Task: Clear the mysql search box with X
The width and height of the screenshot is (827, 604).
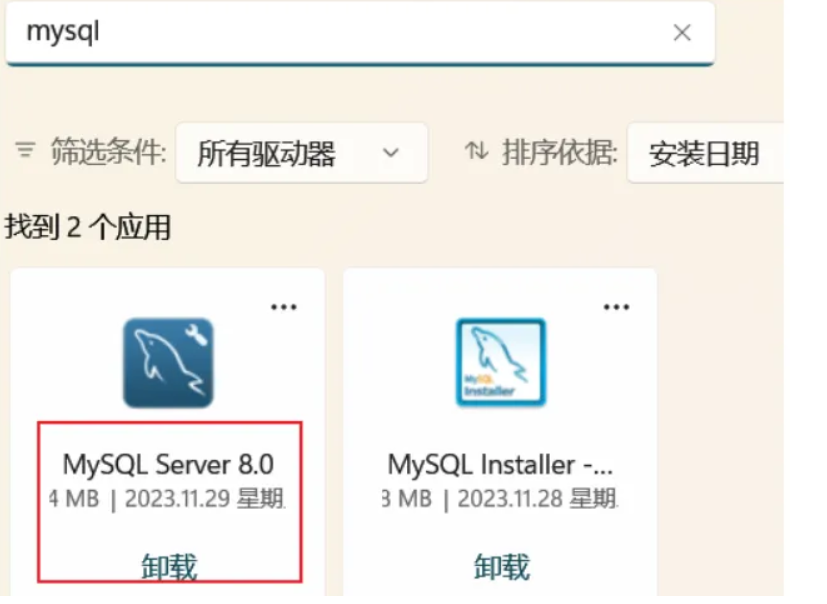Action: coord(682,33)
